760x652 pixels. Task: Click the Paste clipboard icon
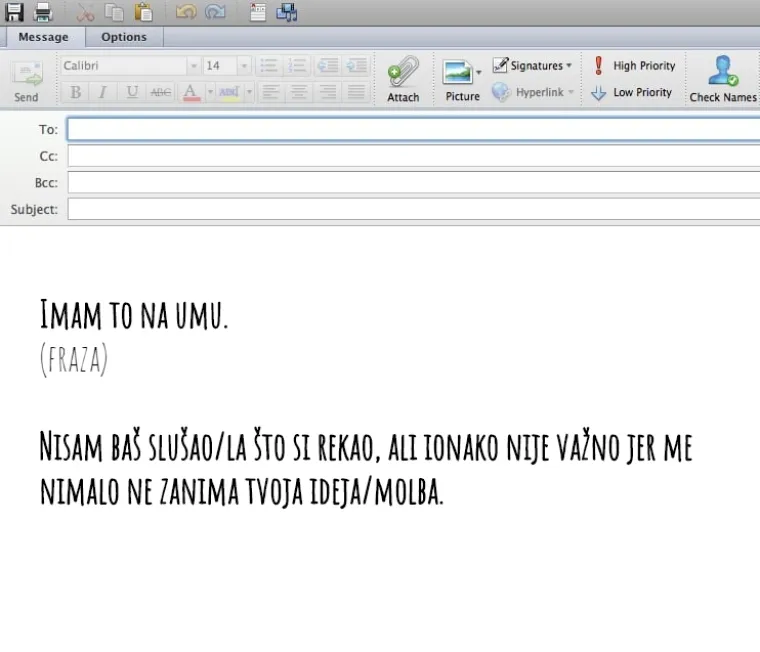(x=144, y=12)
